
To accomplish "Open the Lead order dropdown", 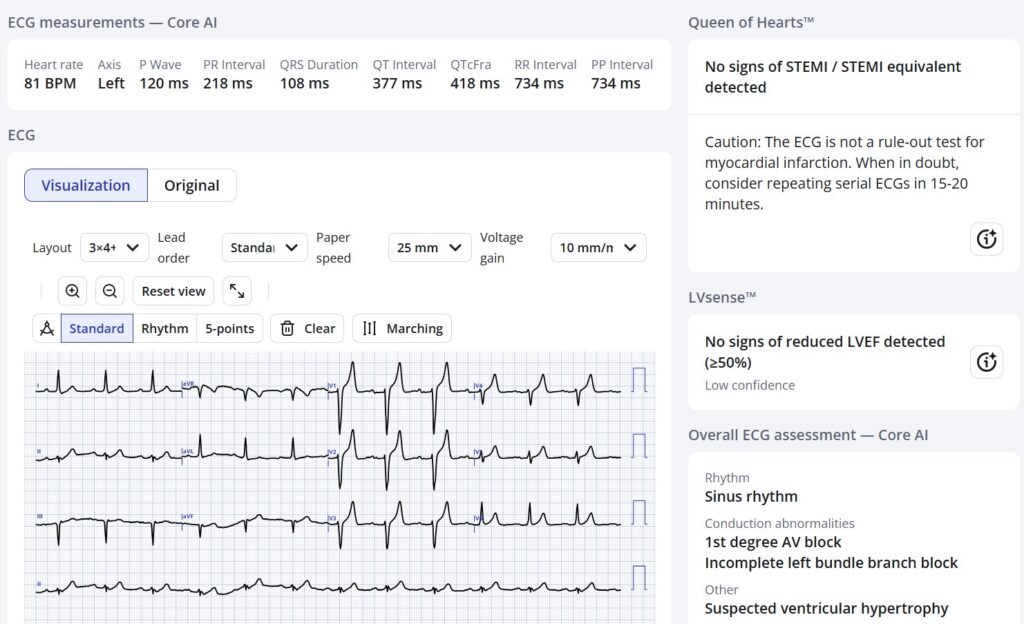I will coord(264,247).
